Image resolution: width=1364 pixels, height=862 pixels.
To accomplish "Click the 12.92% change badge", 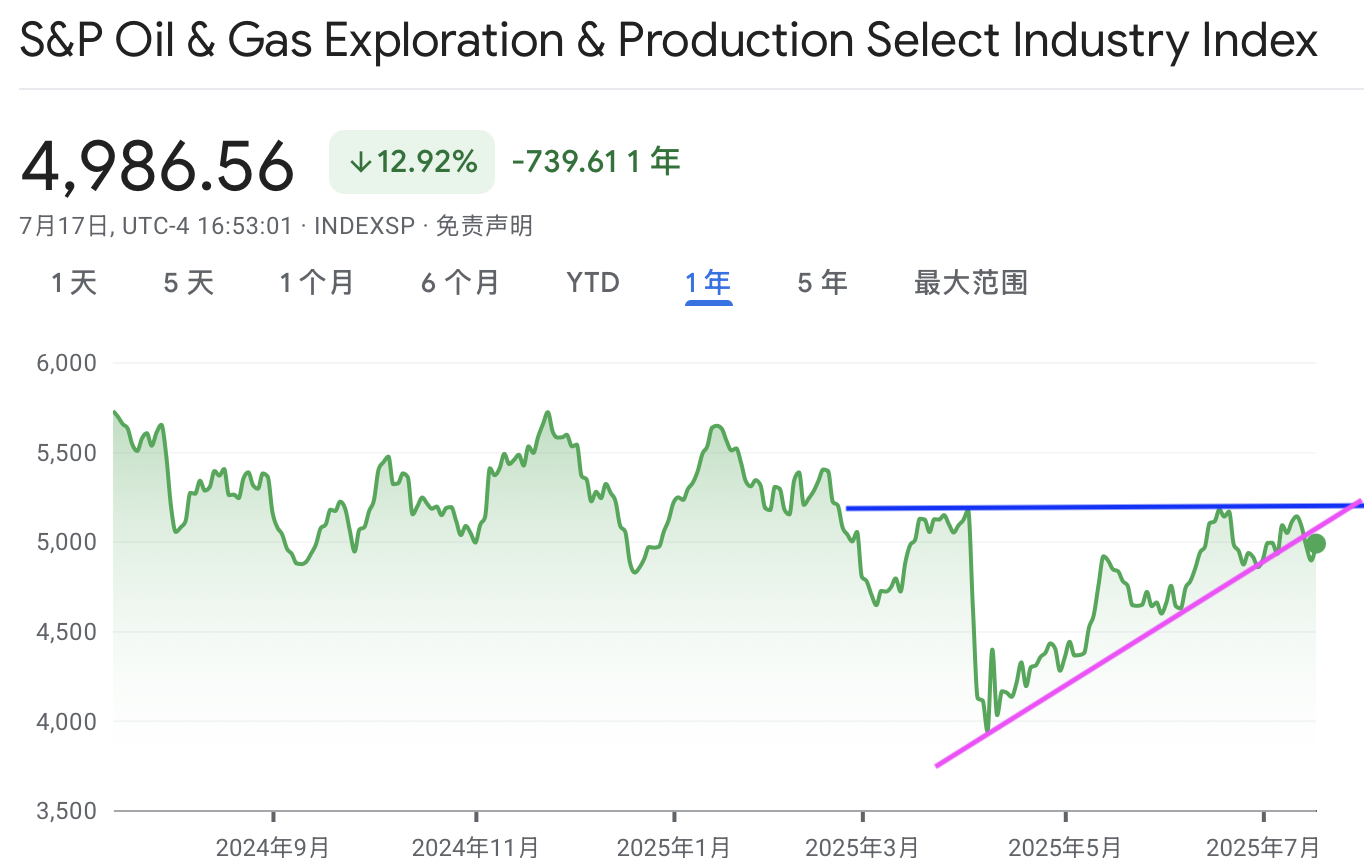I will 412,162.
